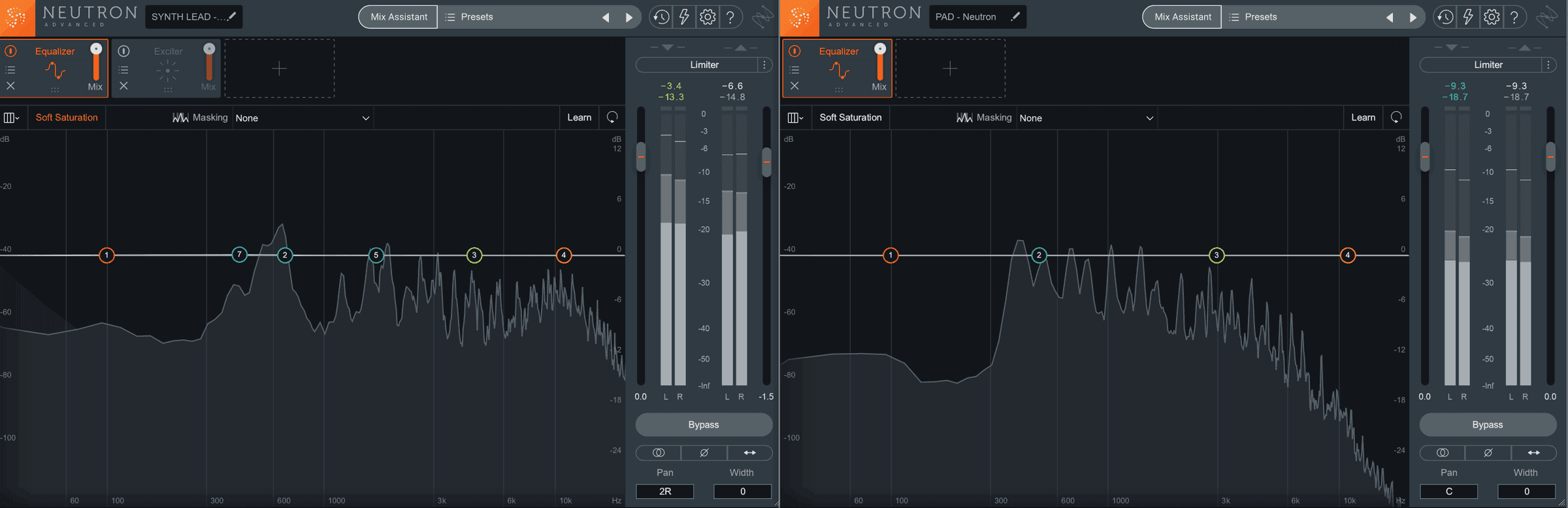
Task: Open Equalizer module presets list in SYNTH LEAD window
Action: pyautogui.click(x=10, y=69)
